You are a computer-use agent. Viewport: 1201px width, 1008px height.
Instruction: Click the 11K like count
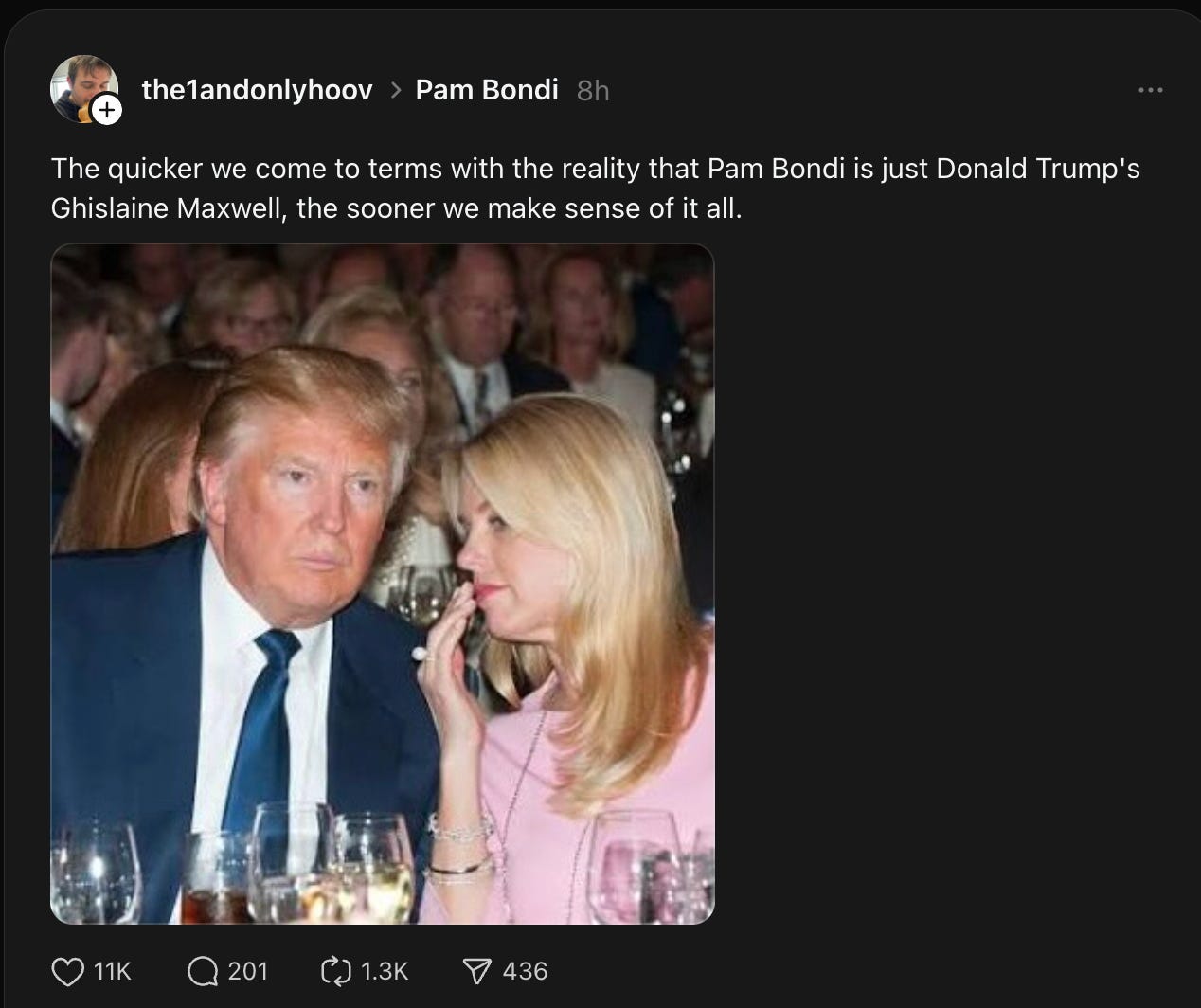pyautogui.click(x=113, y=971)
